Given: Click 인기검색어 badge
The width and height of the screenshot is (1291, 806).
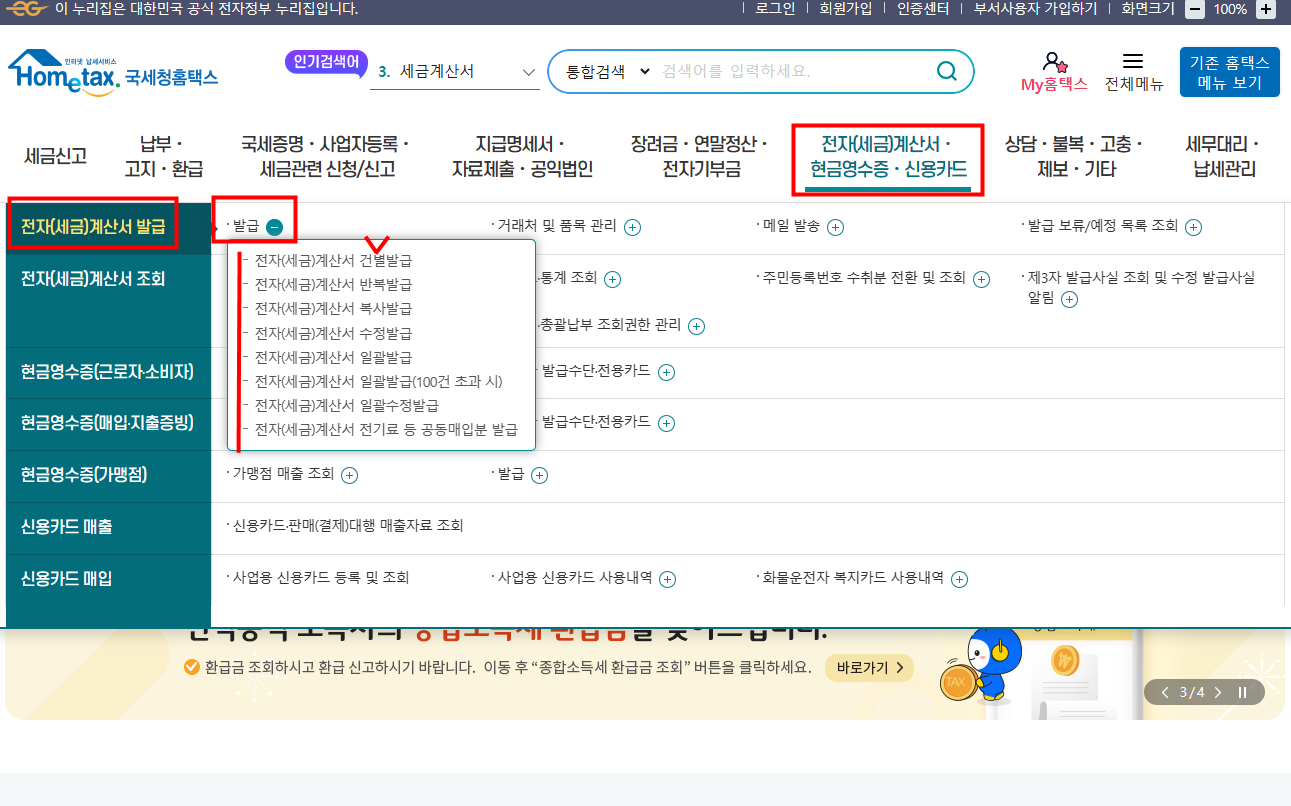Looking at the screenshot, I should (326, 62).
